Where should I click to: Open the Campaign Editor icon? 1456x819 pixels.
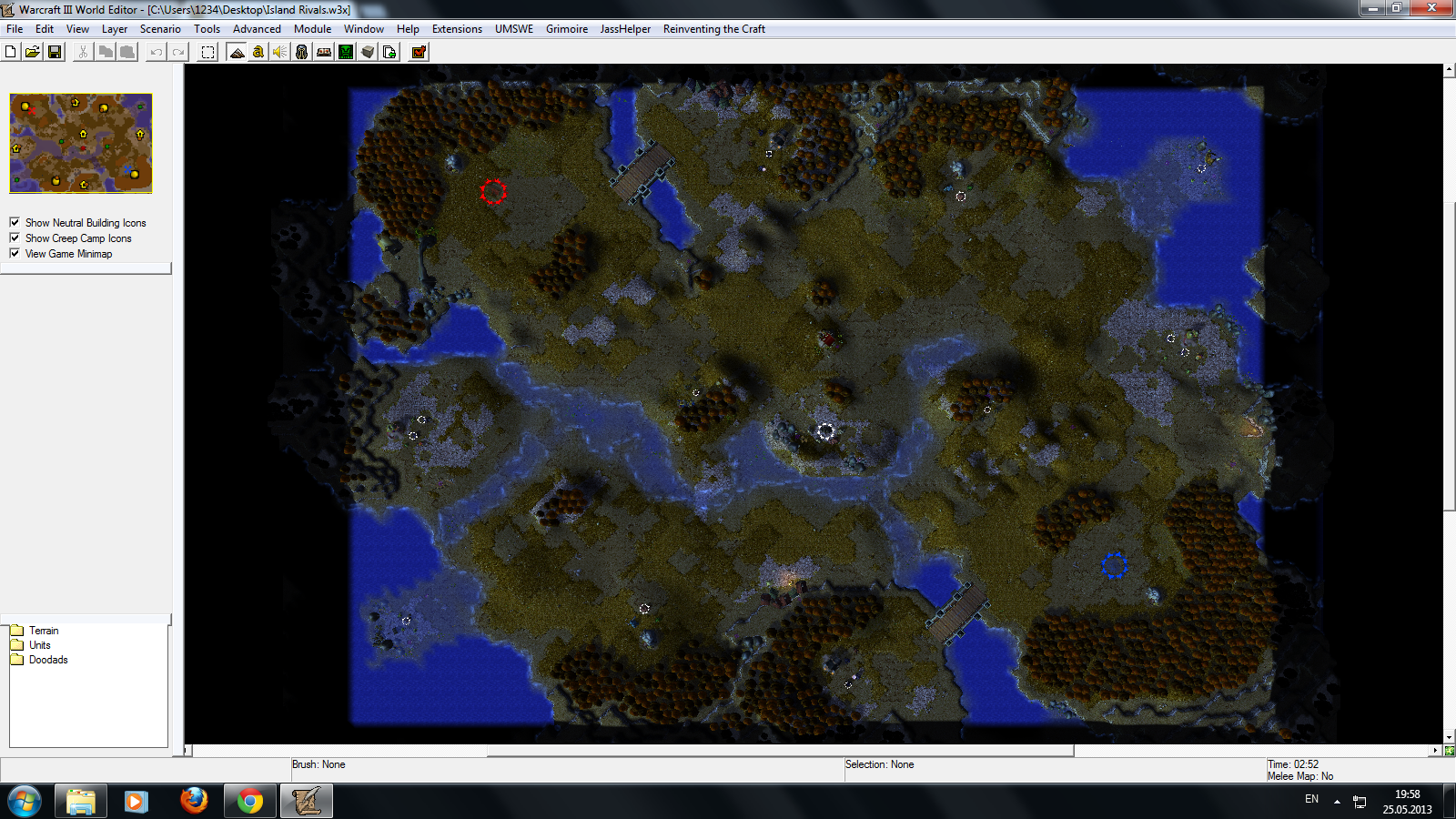click(324, 52)
